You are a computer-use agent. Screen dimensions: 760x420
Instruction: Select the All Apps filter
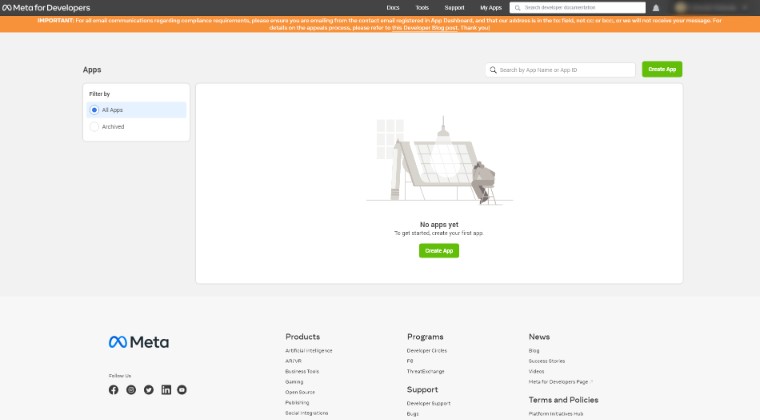point(136,110)
